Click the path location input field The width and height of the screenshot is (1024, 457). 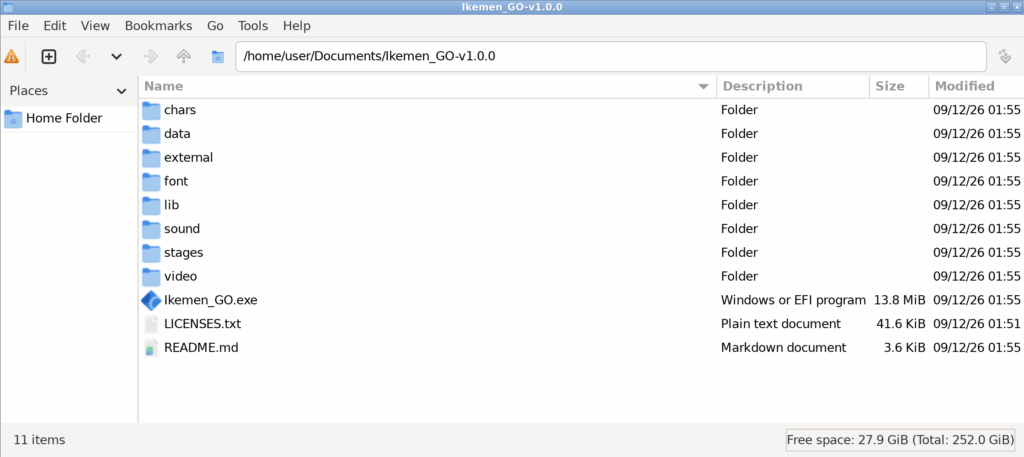point(611,57)
